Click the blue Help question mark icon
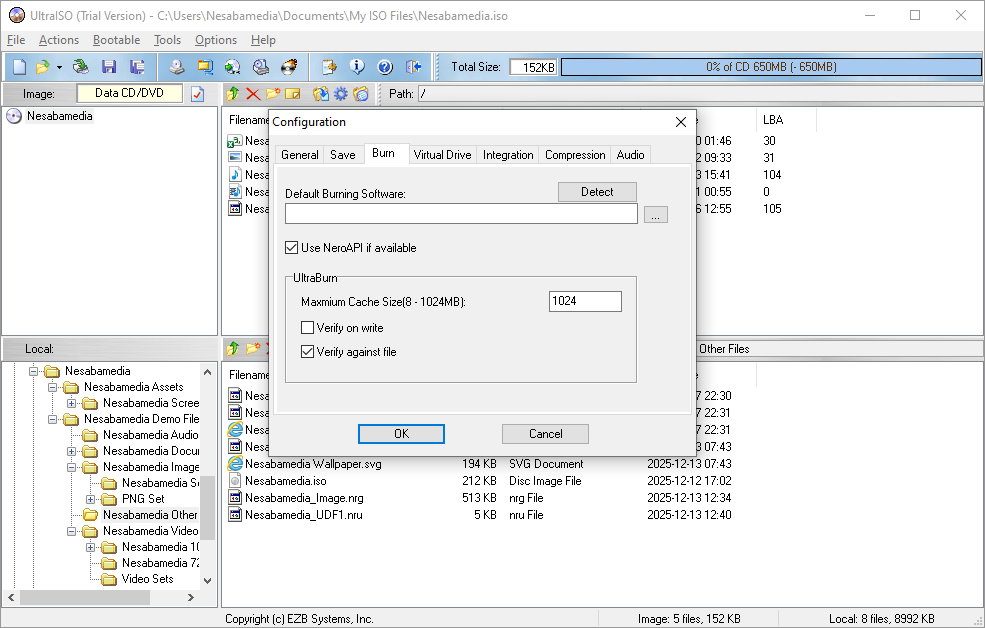 point(385,67)
